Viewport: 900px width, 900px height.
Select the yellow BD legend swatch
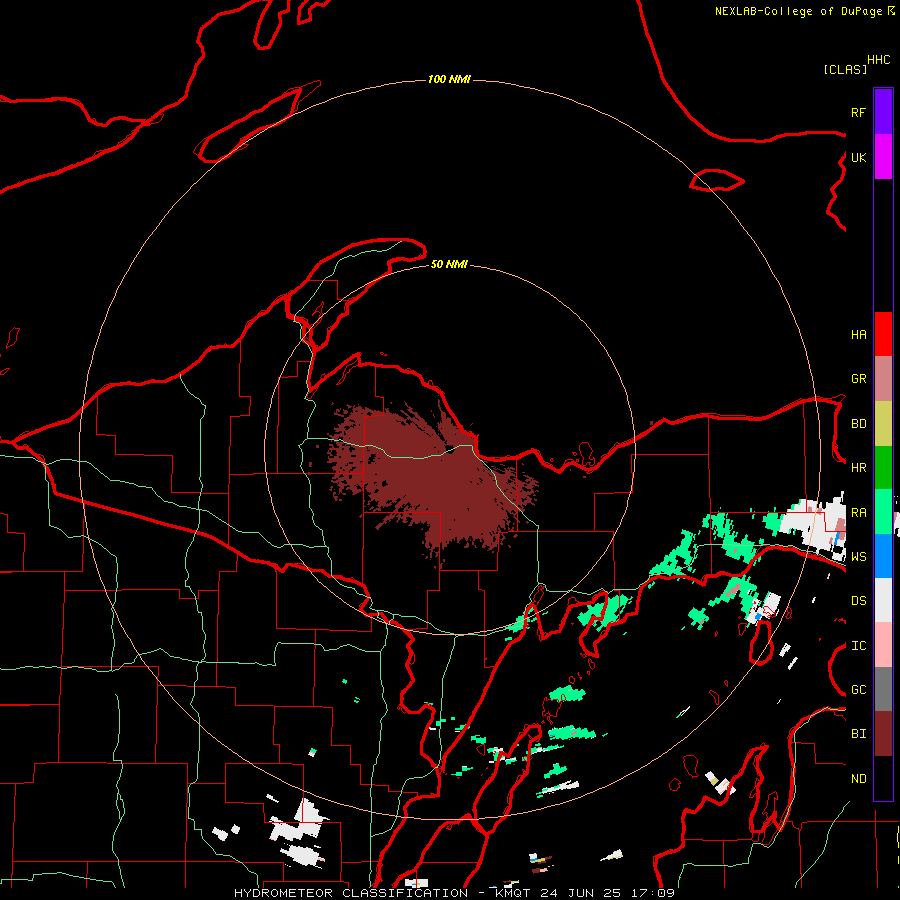pos(883,424)
